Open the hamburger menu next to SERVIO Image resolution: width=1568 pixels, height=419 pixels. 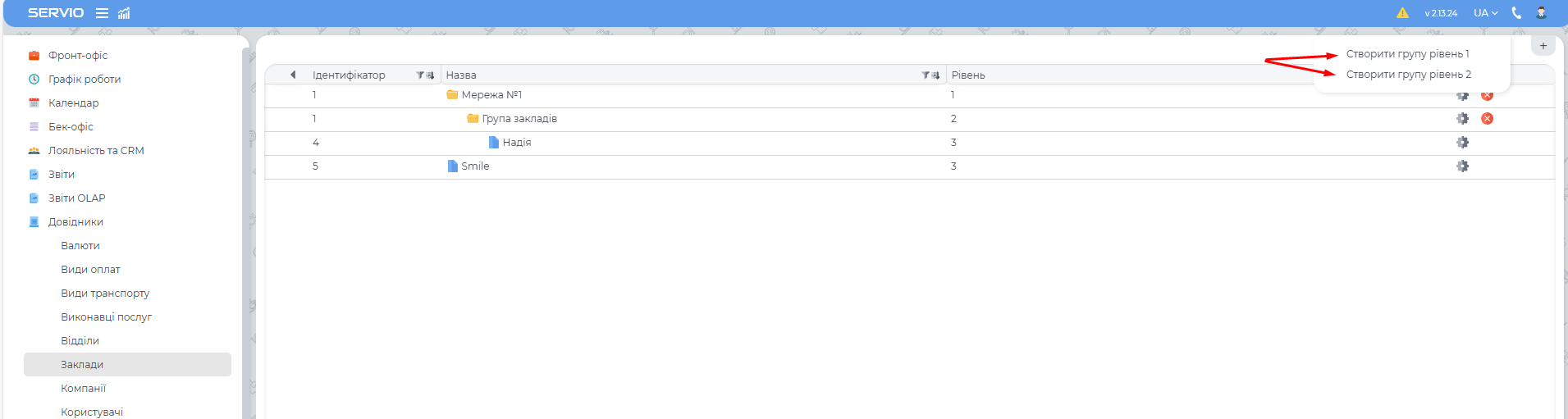(x=102, y=13)
